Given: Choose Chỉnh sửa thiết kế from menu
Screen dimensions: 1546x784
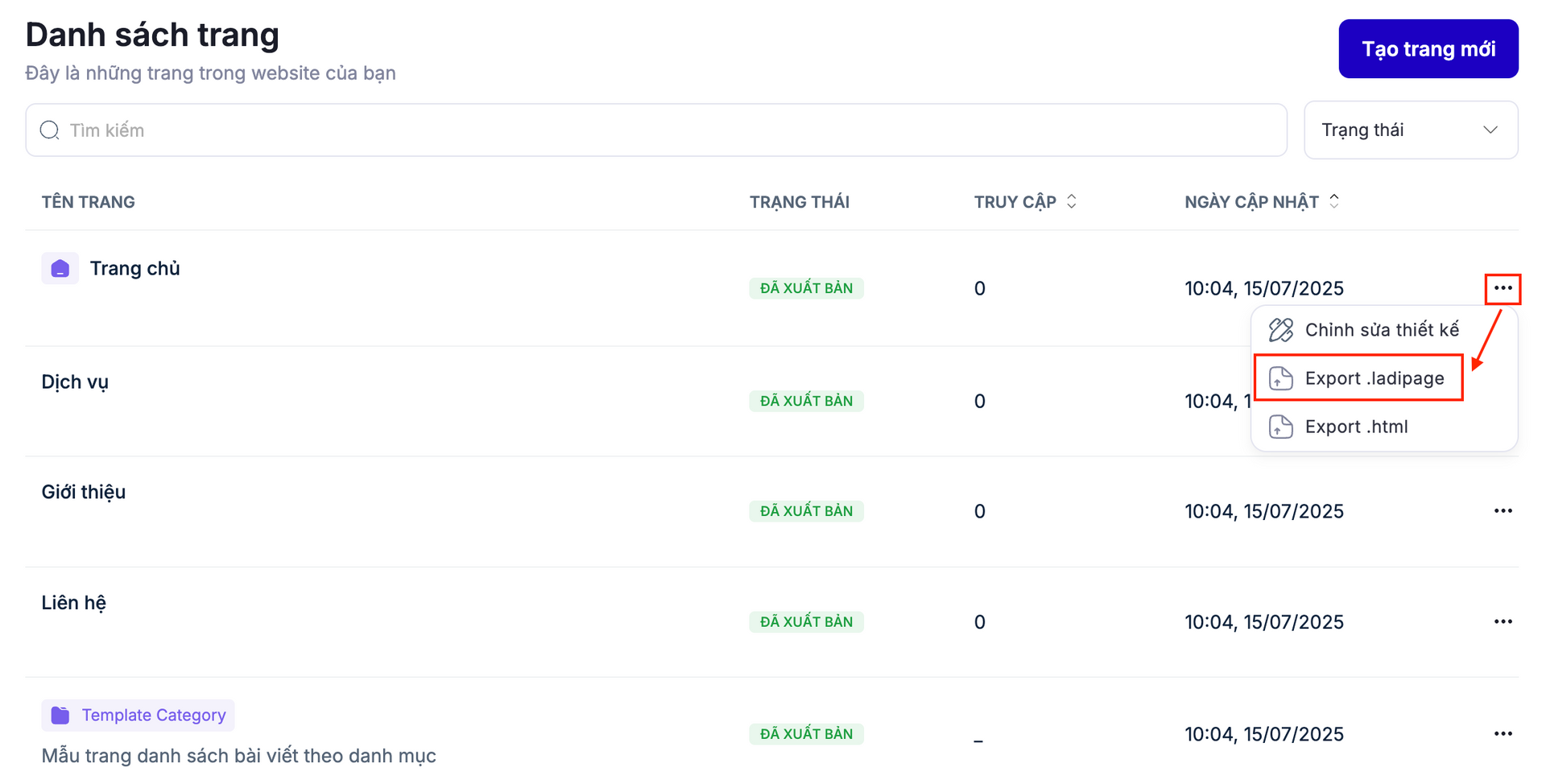Looking at the screenshot, I should 1381,330.
